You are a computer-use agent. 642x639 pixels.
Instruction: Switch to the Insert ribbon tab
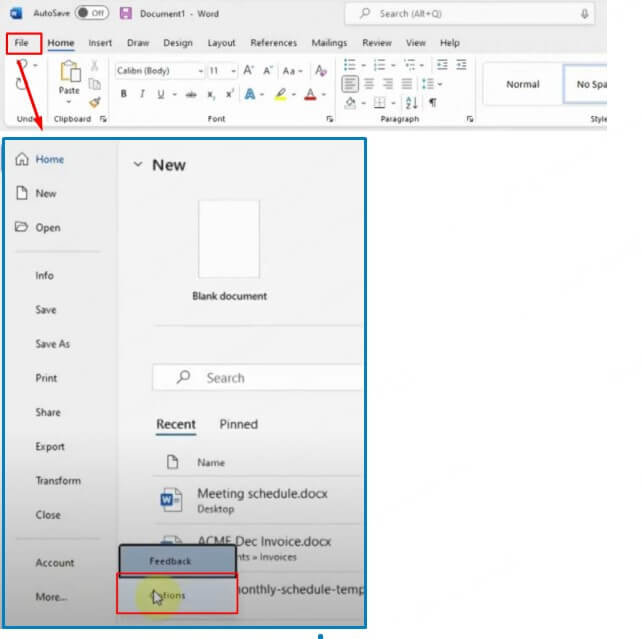tap(100, 43)
